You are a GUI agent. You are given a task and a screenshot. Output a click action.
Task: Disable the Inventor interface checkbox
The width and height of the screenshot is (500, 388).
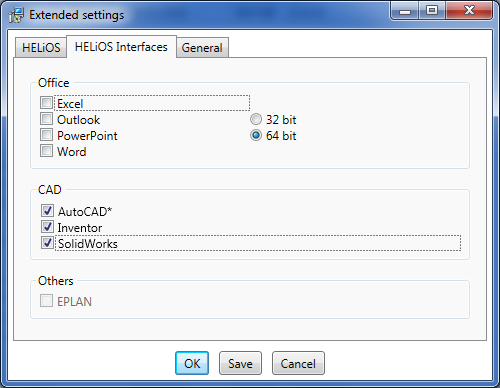click(x=47, y=227)
